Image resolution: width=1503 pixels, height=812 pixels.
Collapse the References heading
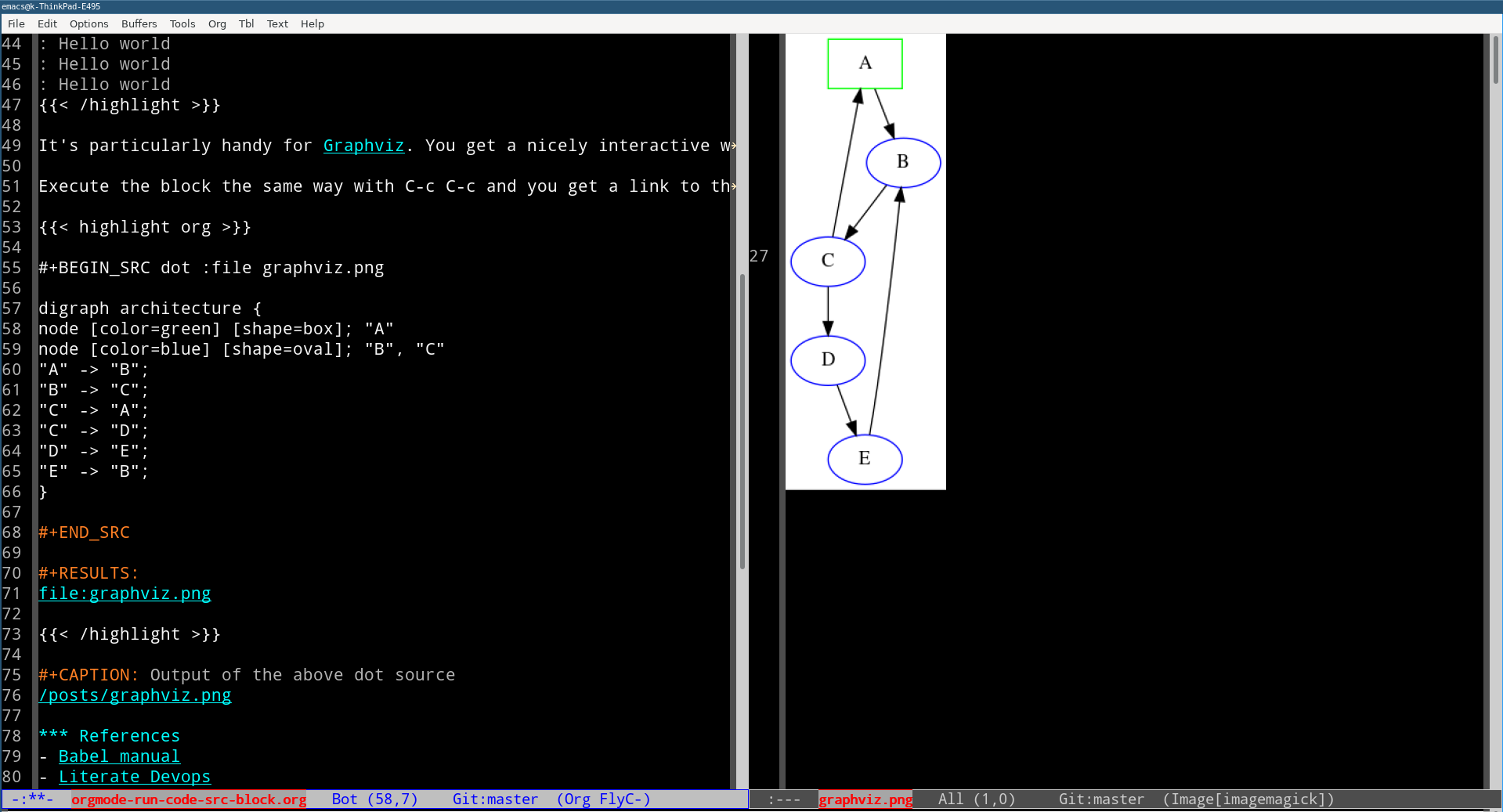pos(129,736)
